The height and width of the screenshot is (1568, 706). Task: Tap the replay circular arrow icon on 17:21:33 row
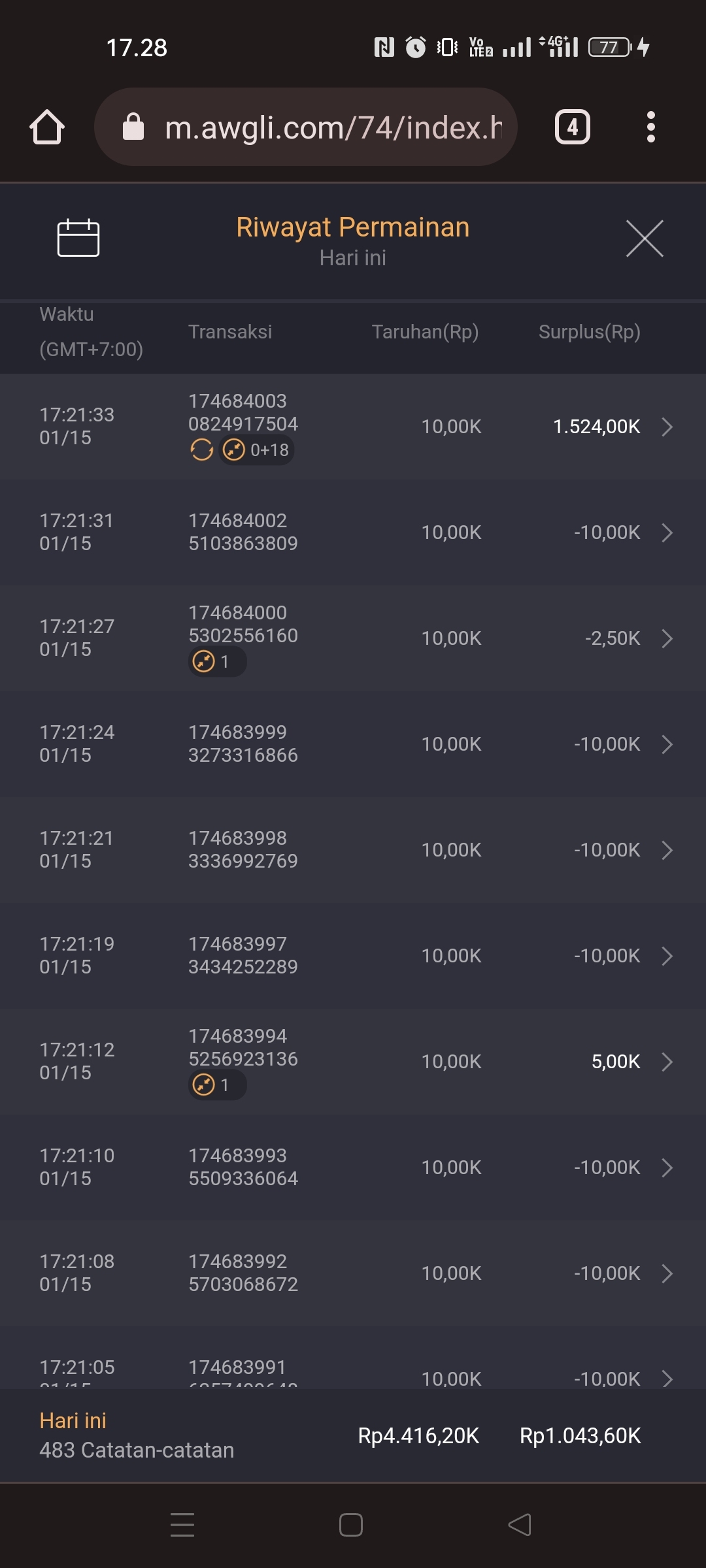tap(201, 449)
